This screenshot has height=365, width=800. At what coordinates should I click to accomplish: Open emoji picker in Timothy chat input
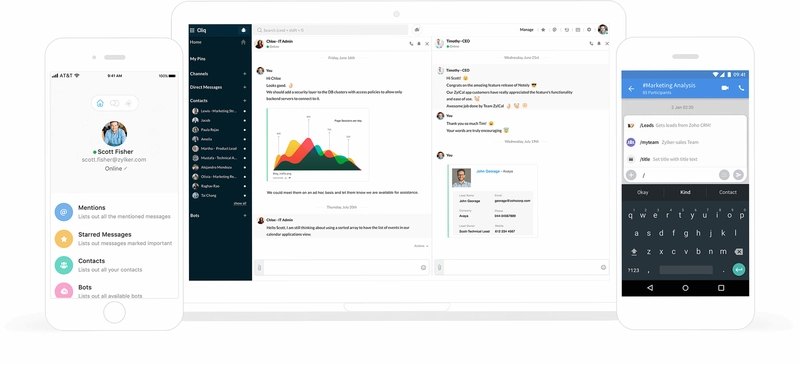[x=604, y=267]
